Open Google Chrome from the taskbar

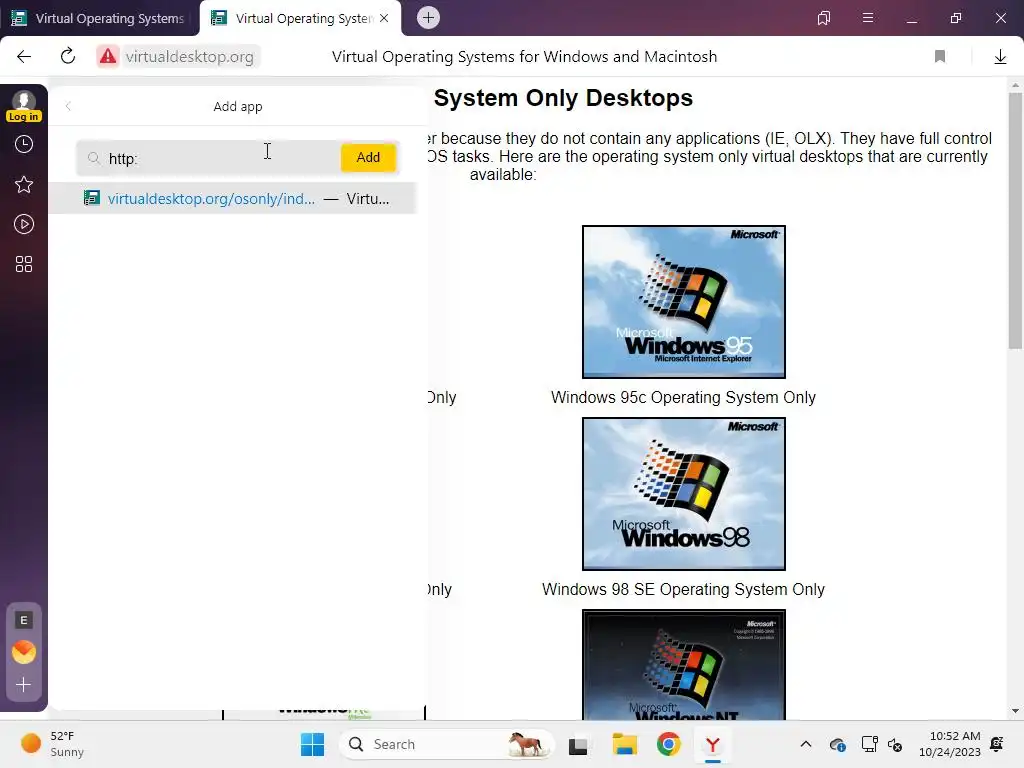click(x=669, y=744)
